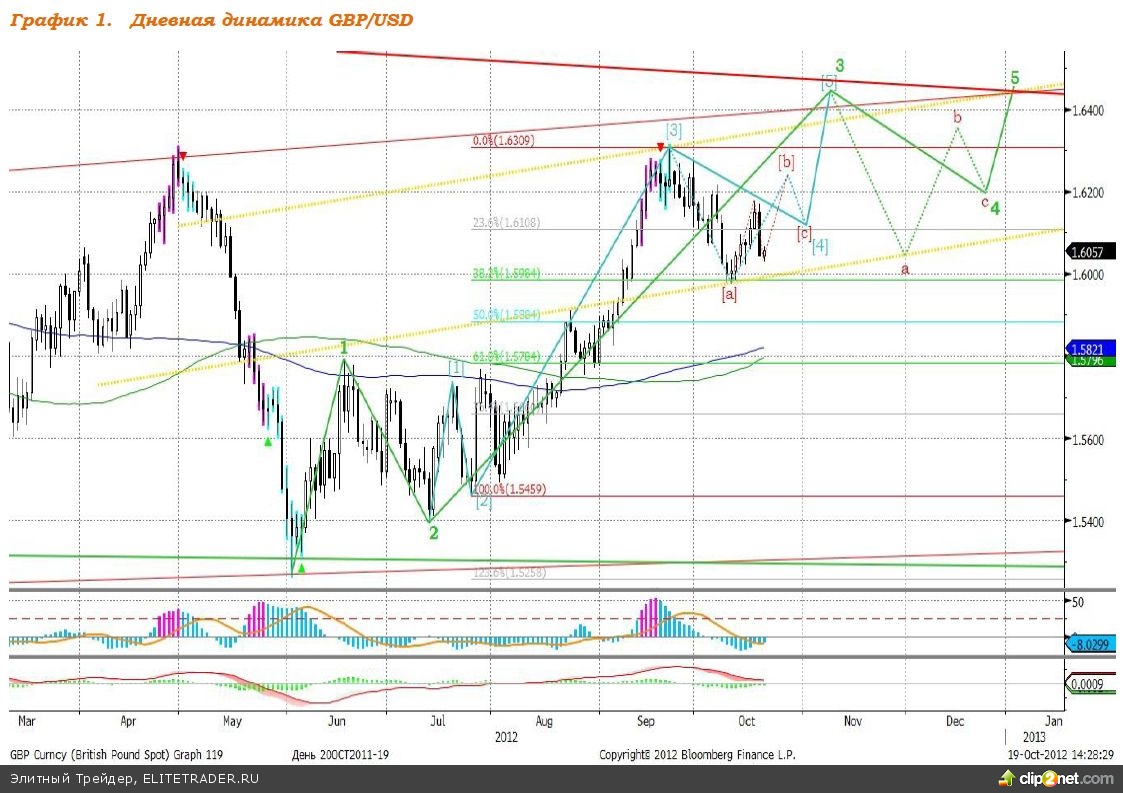Click the 23.6% (1.6108) Fibonacci label
Screen dimensions: 1123x793
click(x=506, y=223)
